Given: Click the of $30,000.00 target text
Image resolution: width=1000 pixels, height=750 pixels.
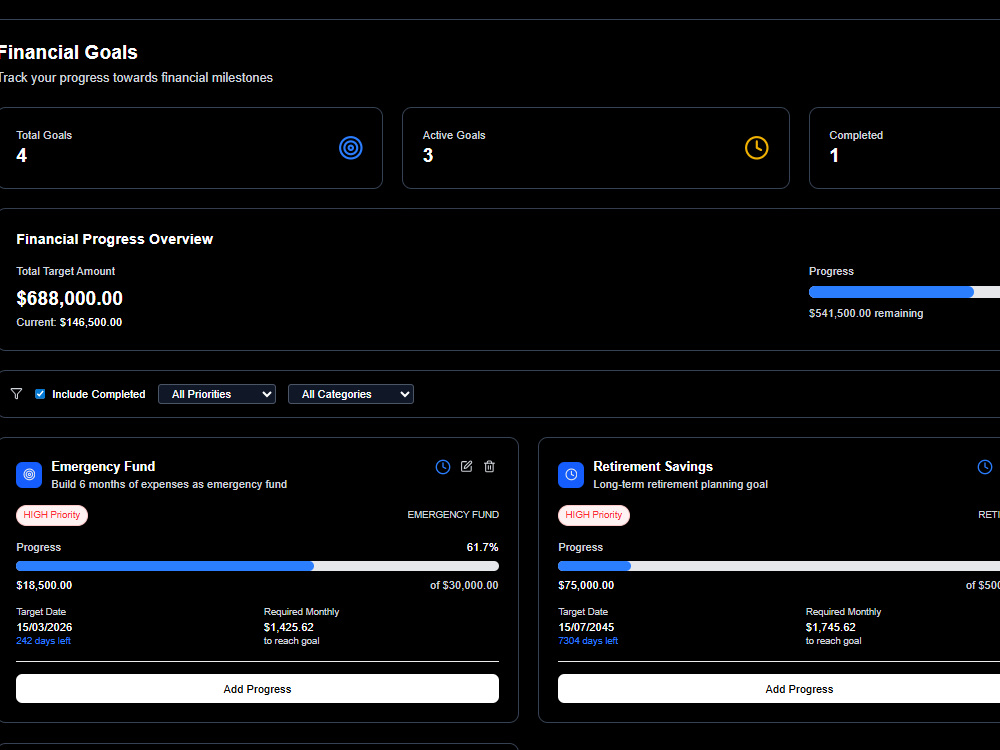Looking at the screenshot, I should click(x=464, y=585).
